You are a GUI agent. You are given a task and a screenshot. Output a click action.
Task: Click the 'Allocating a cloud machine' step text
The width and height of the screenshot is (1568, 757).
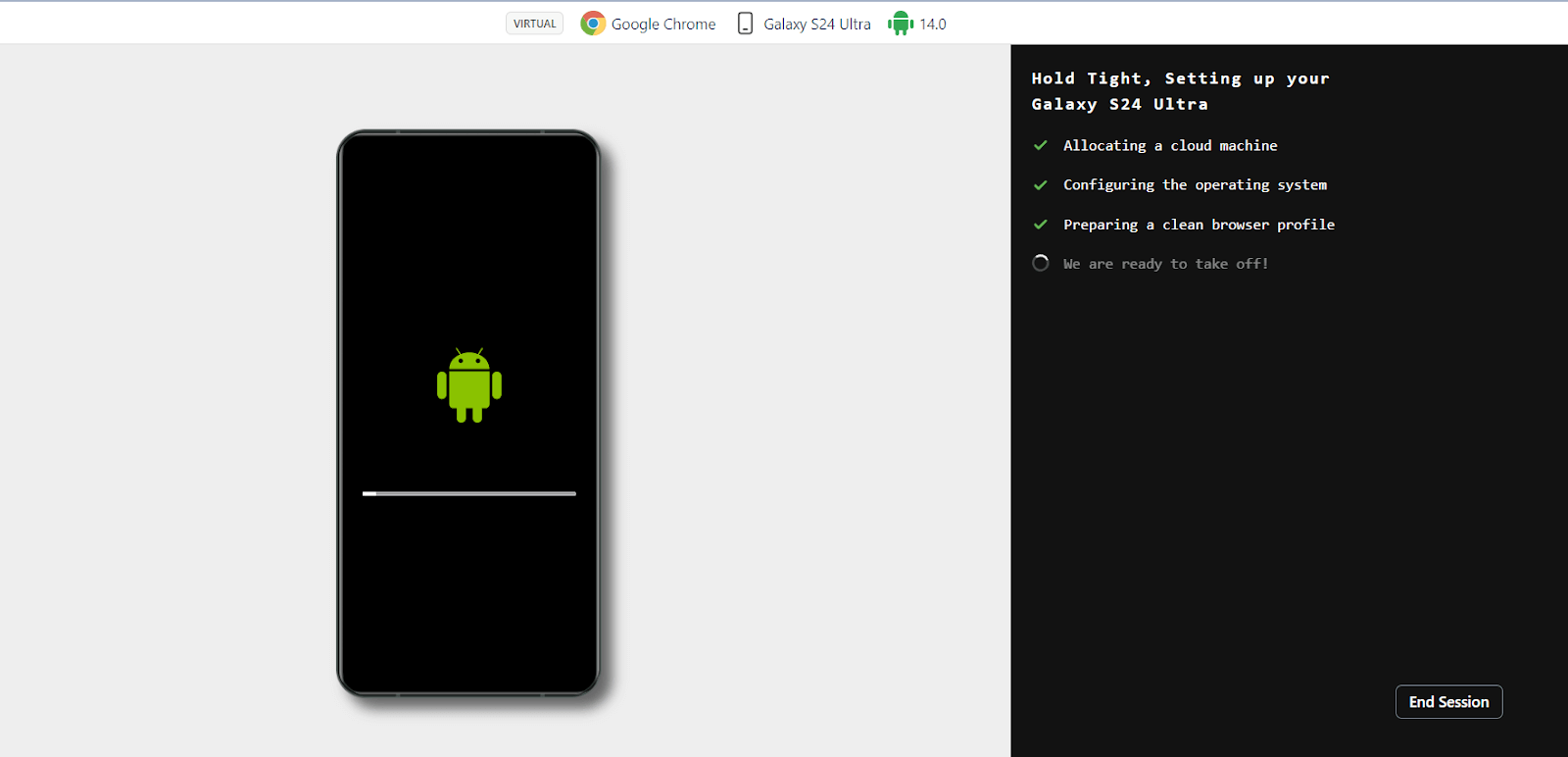(1170, 145)
